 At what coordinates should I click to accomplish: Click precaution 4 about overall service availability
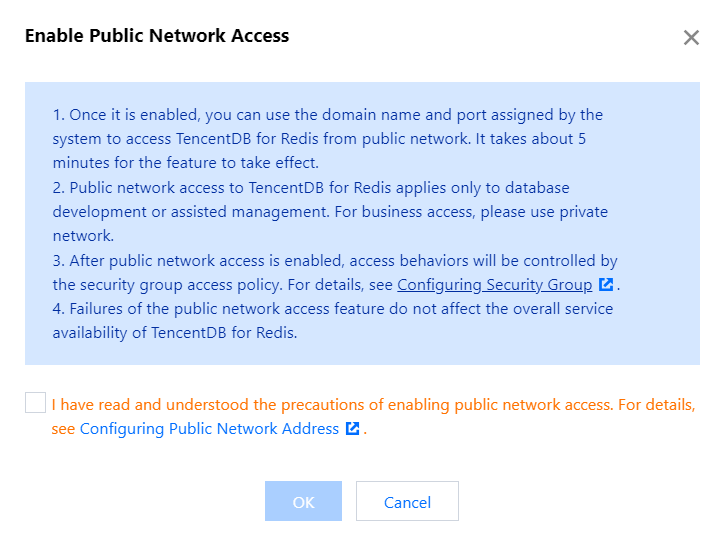coord(333,309)
